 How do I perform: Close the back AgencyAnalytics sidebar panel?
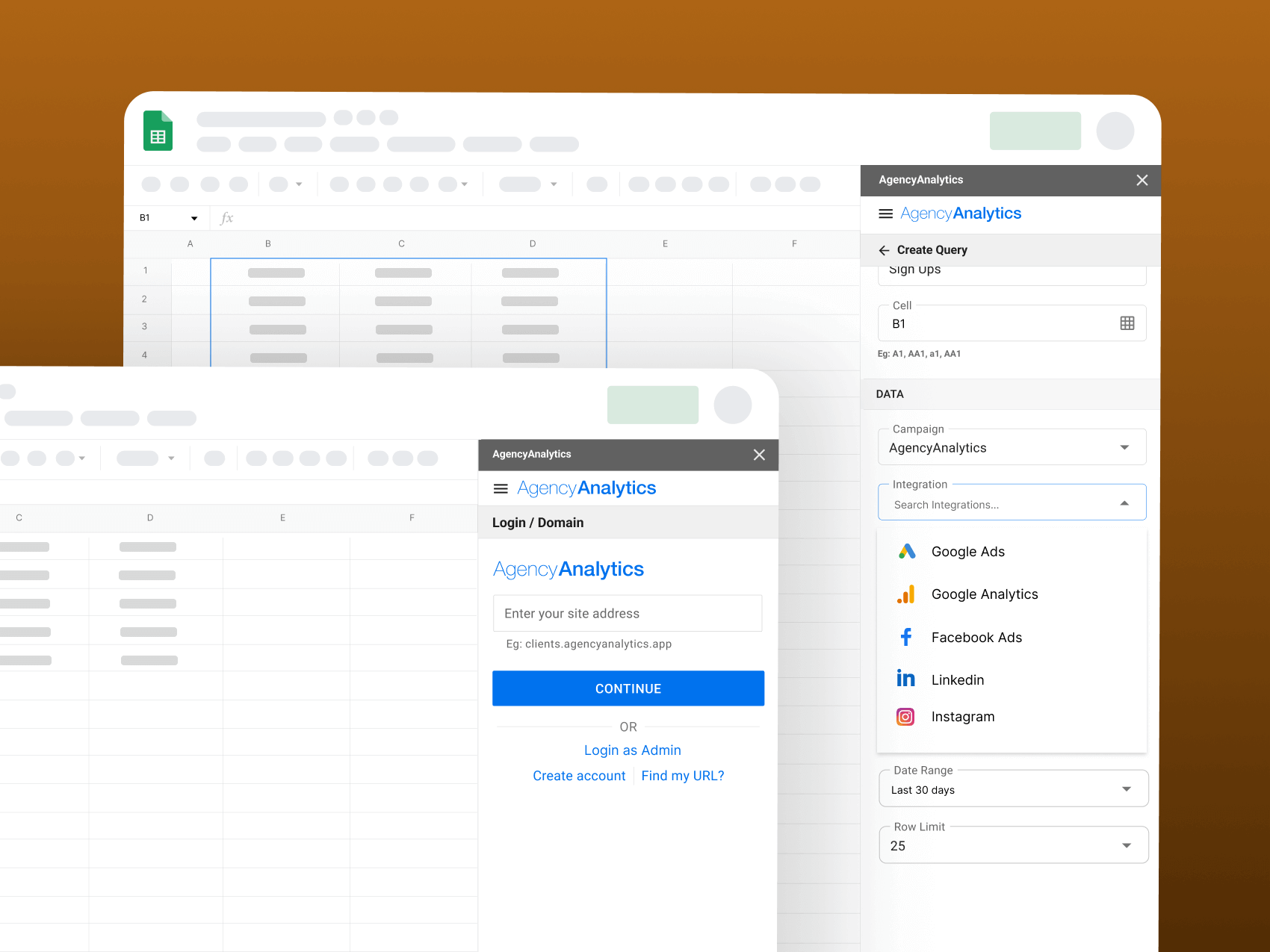pyautogui.click(x=1142, y=180)
